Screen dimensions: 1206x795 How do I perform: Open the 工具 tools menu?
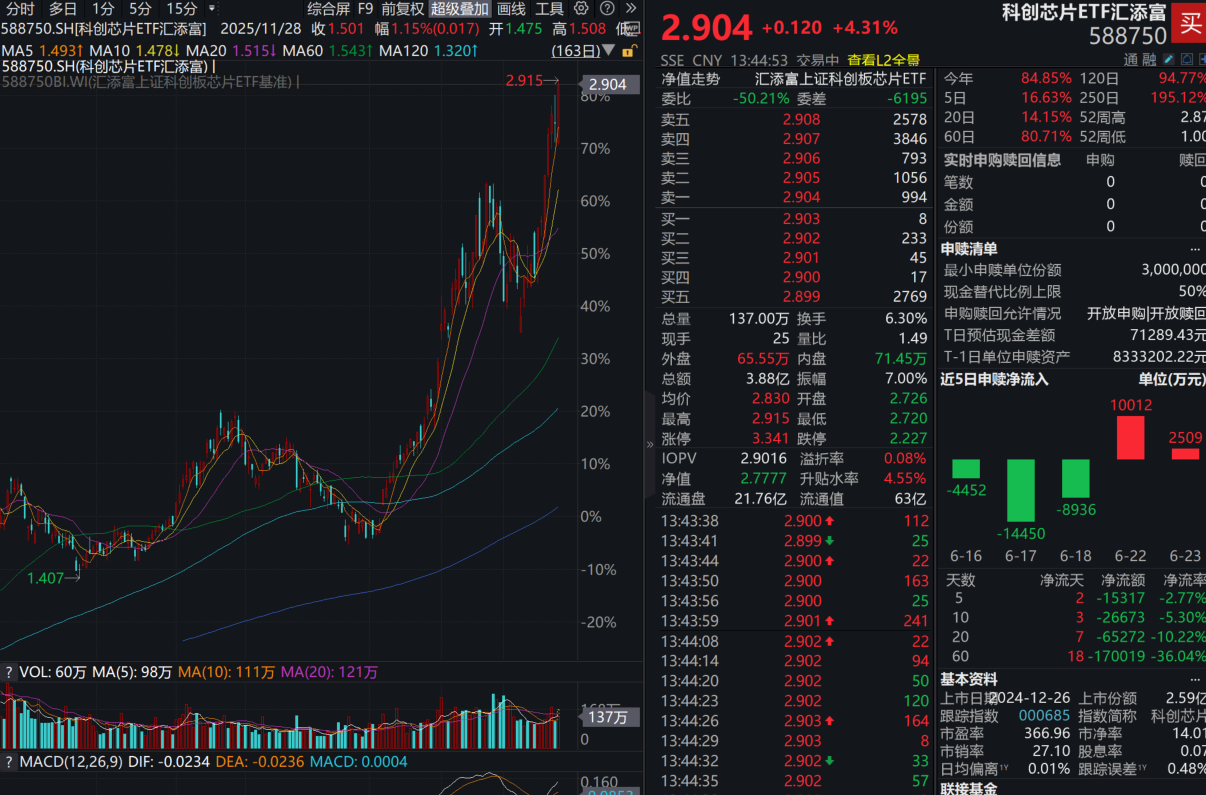pos(549,8)
